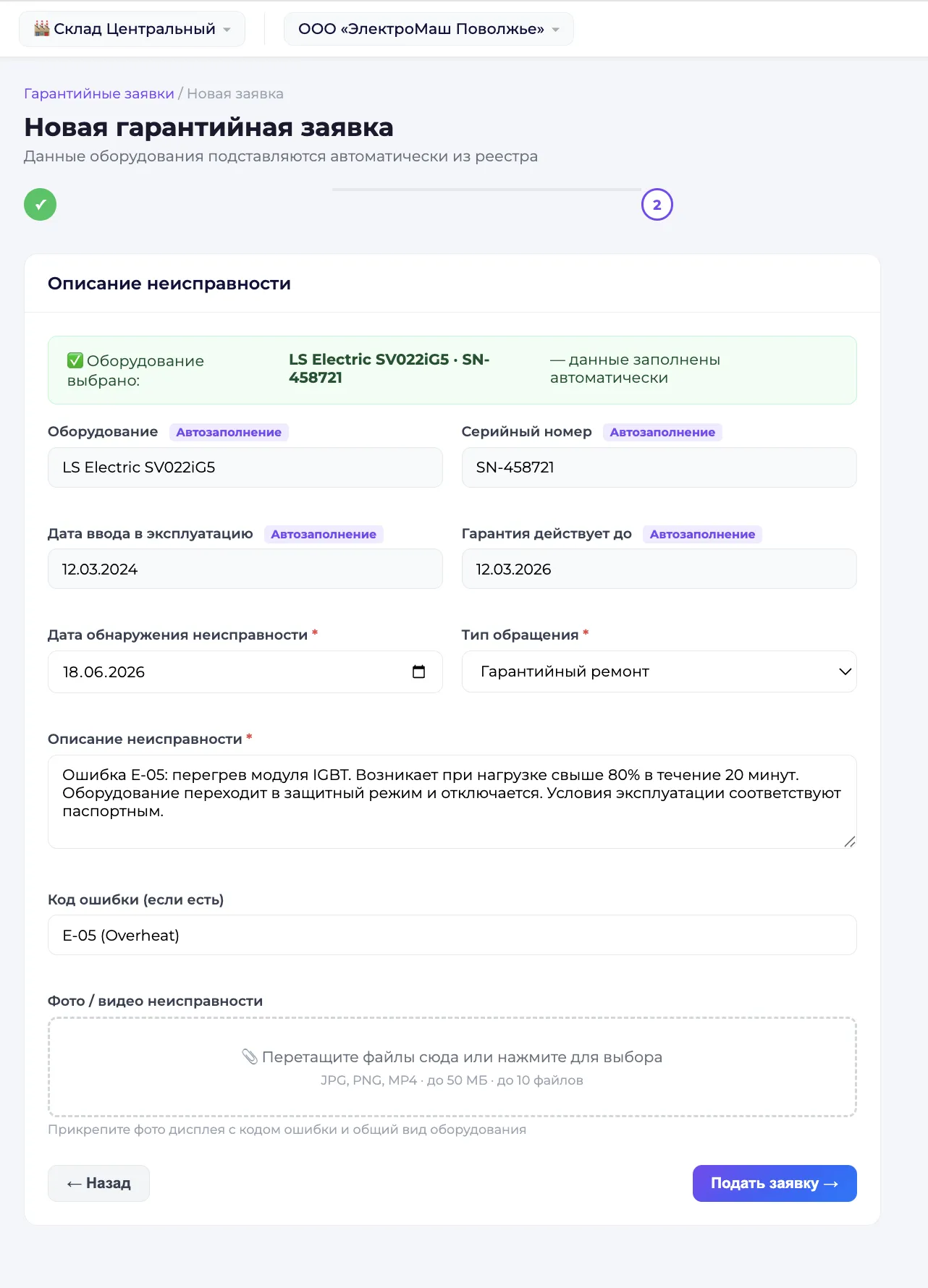Click the Гарантия действует до field

[659, 569]
